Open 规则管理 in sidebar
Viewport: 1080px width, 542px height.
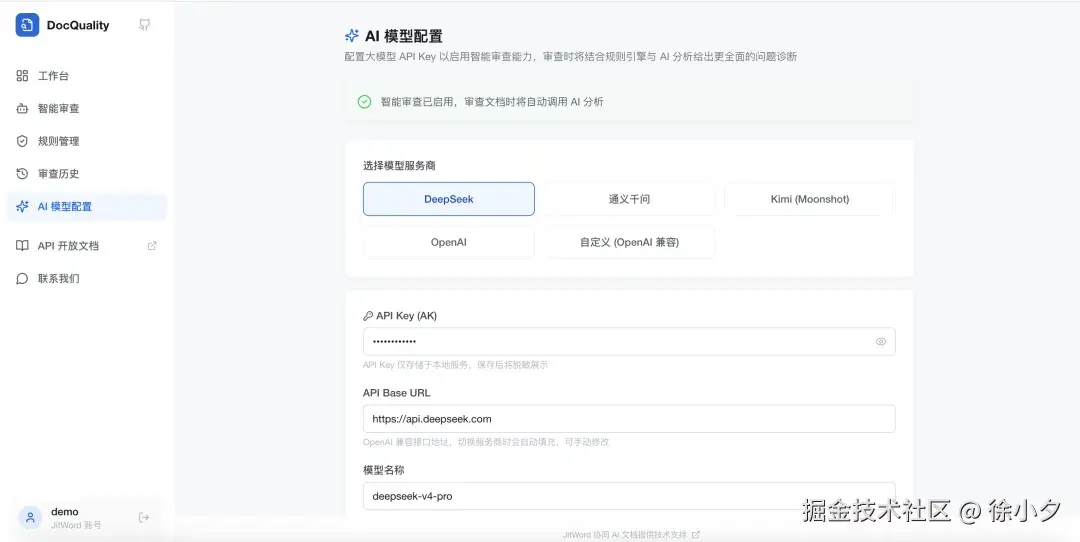click(87, 141)
